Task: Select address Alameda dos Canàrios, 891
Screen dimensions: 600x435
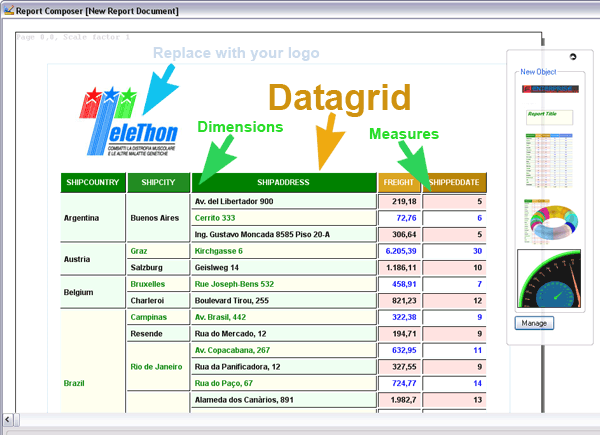Action: [x=284, y=400]
